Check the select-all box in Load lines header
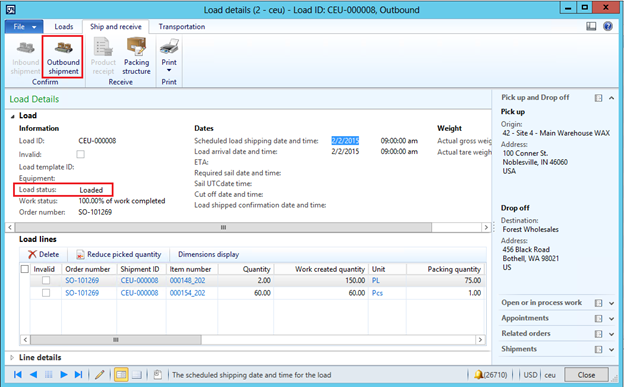The image size is (624, 387). (x=25, y=269)
